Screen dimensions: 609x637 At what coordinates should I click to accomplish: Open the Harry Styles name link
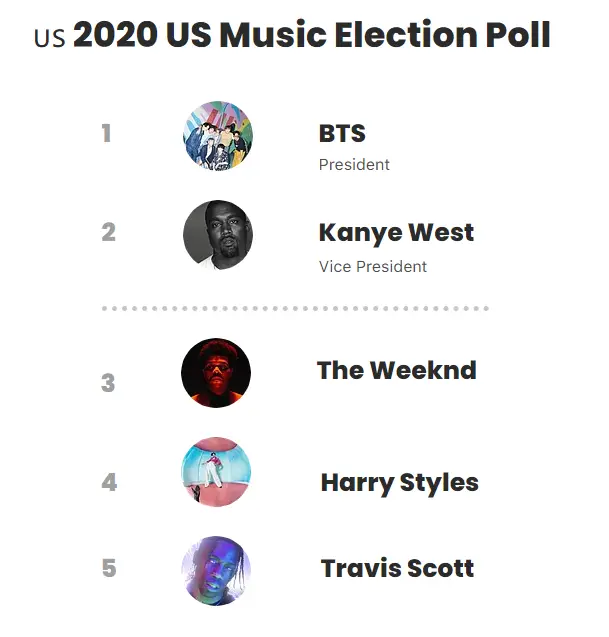[x=400, y=483]
